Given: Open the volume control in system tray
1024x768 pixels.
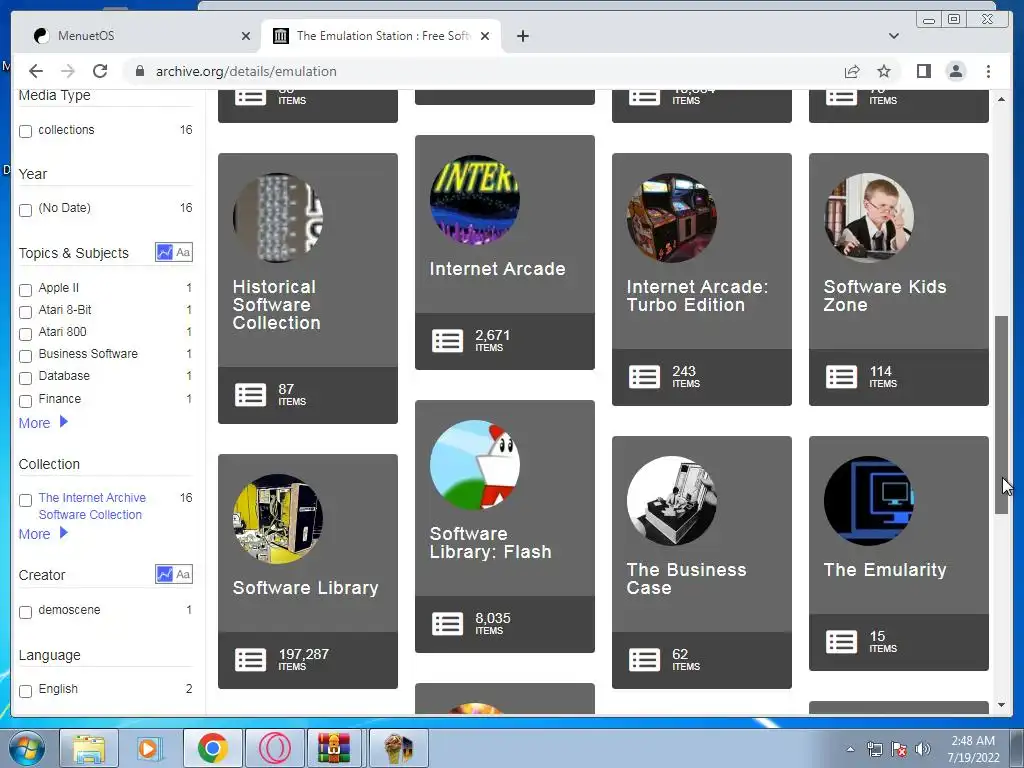Looking at the screenshot, I should coord(923,749).
